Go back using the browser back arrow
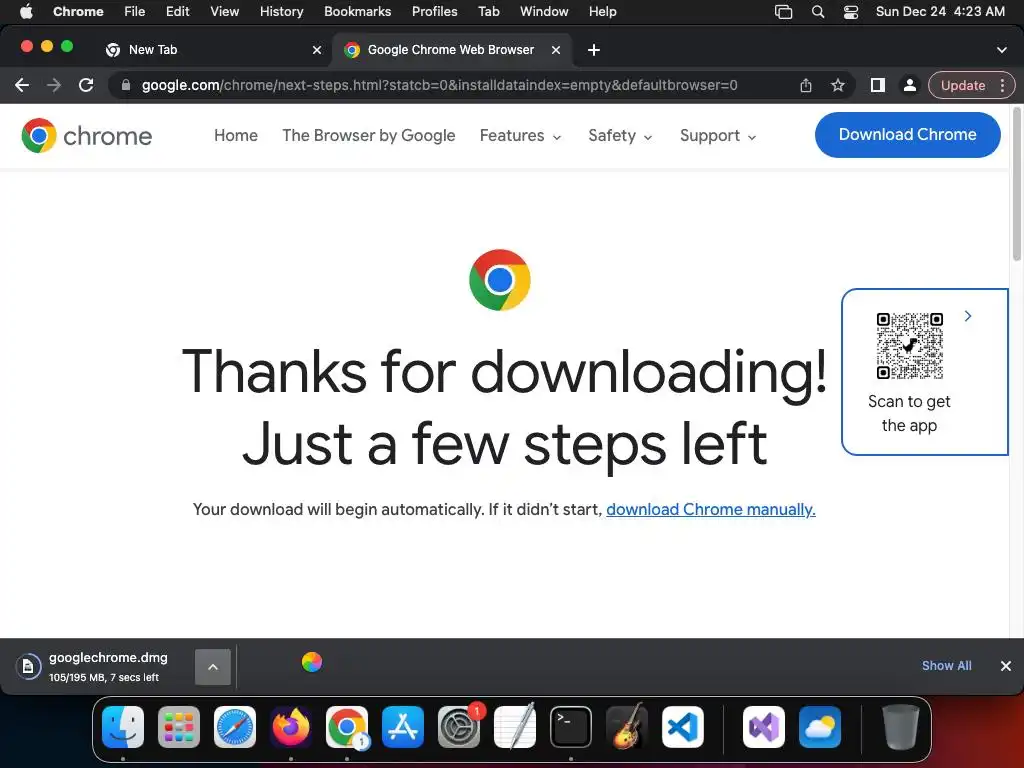This screenshot has height=768, width=1024. click(22, 85)
